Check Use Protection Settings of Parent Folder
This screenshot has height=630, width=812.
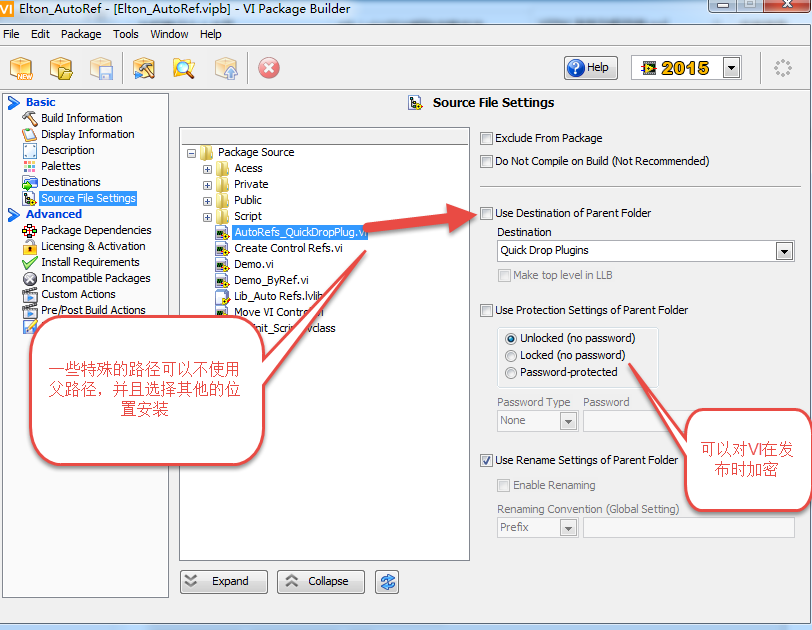(x=486, y=311)
